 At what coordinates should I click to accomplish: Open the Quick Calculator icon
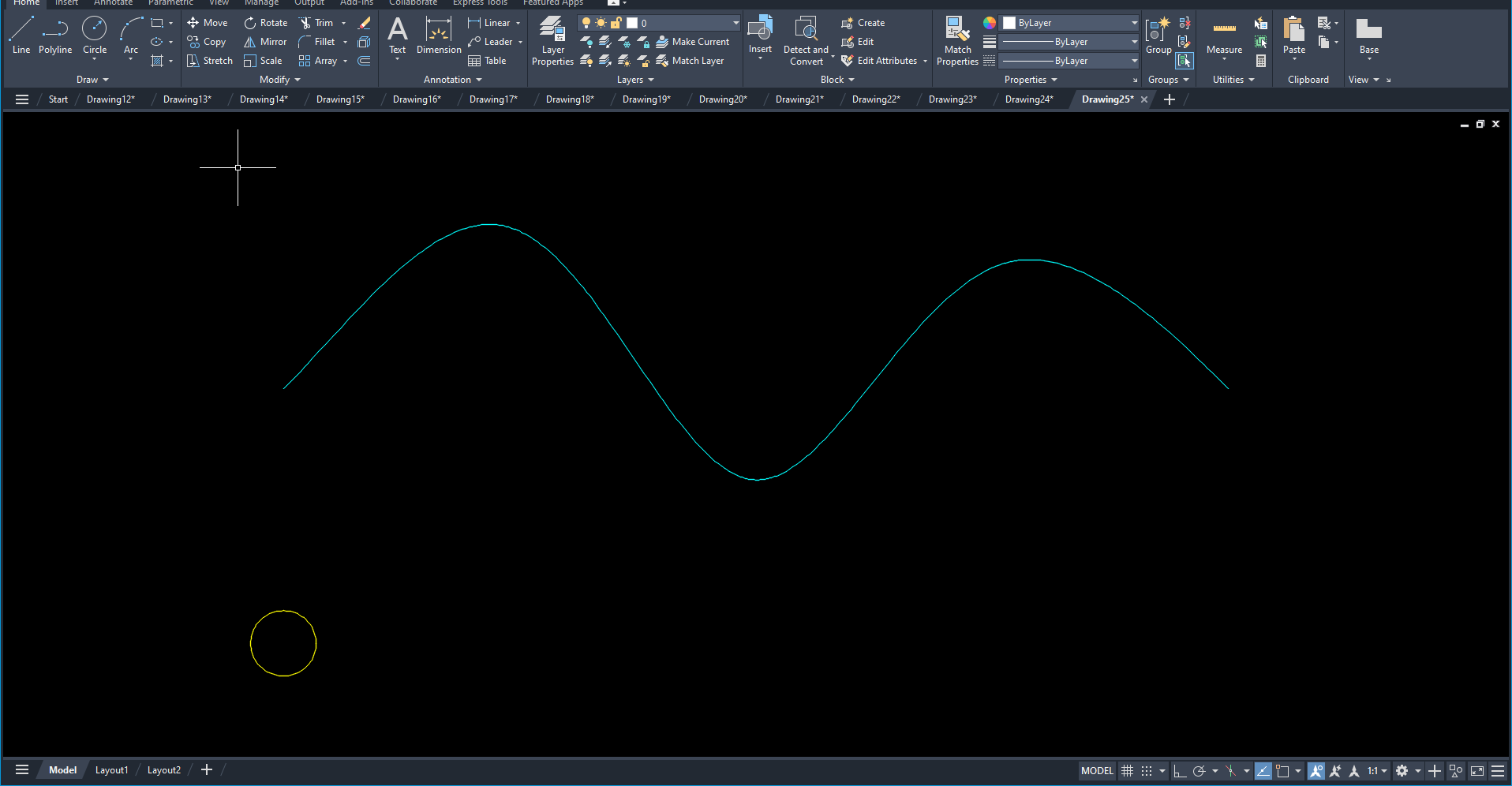[1261, 61]
